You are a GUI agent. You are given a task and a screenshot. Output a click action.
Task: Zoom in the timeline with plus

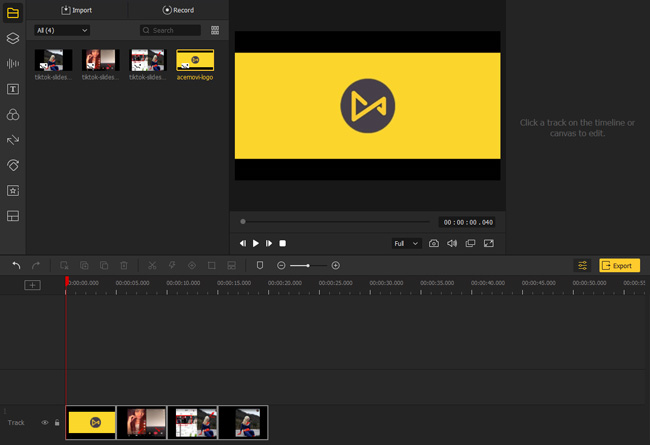336,265
